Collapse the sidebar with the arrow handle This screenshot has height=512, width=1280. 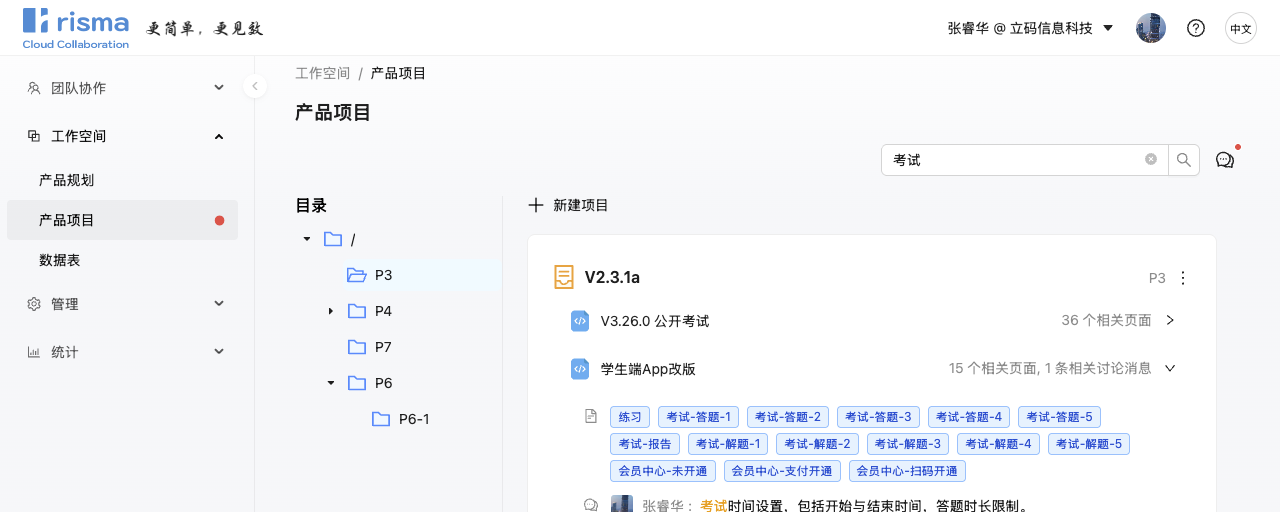click(x=255, y=86)
